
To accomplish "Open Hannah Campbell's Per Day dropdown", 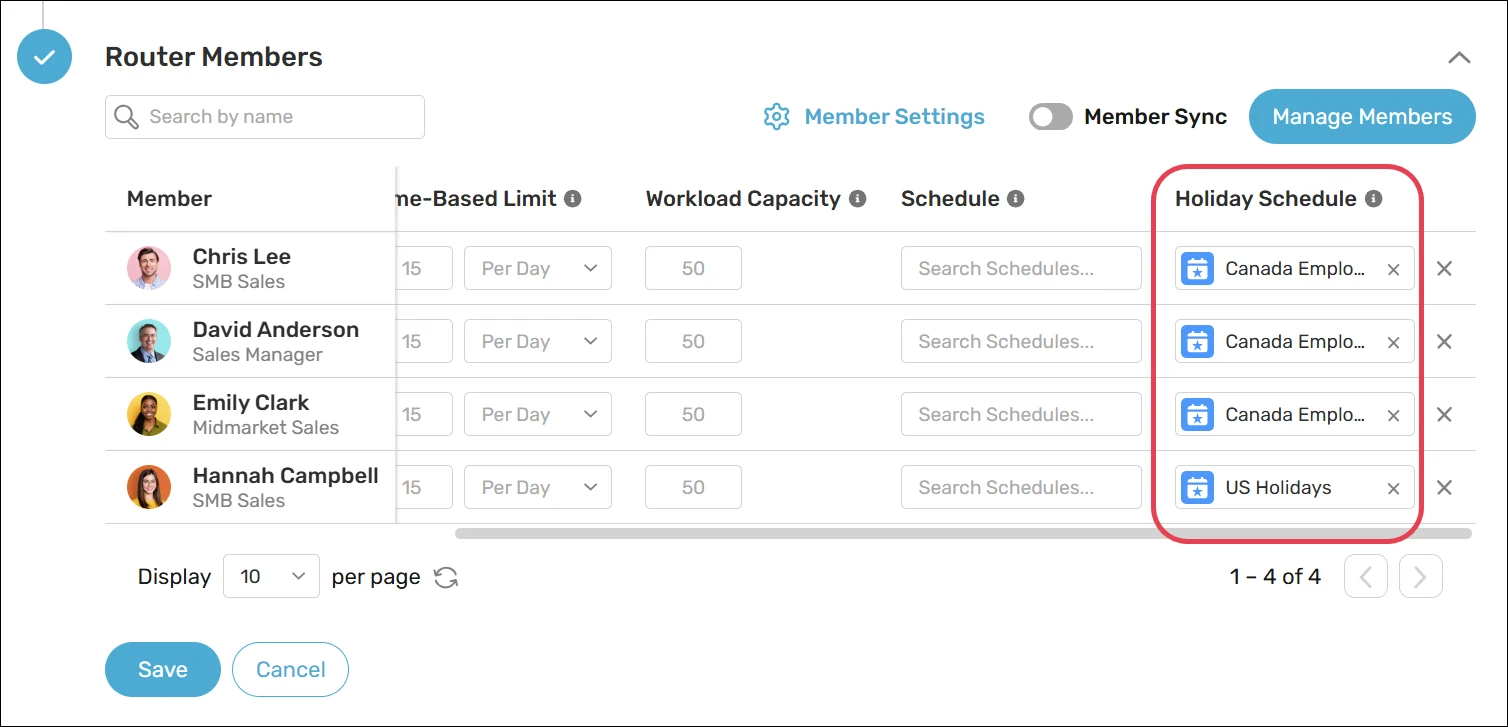I will click(x=538, y=487).
